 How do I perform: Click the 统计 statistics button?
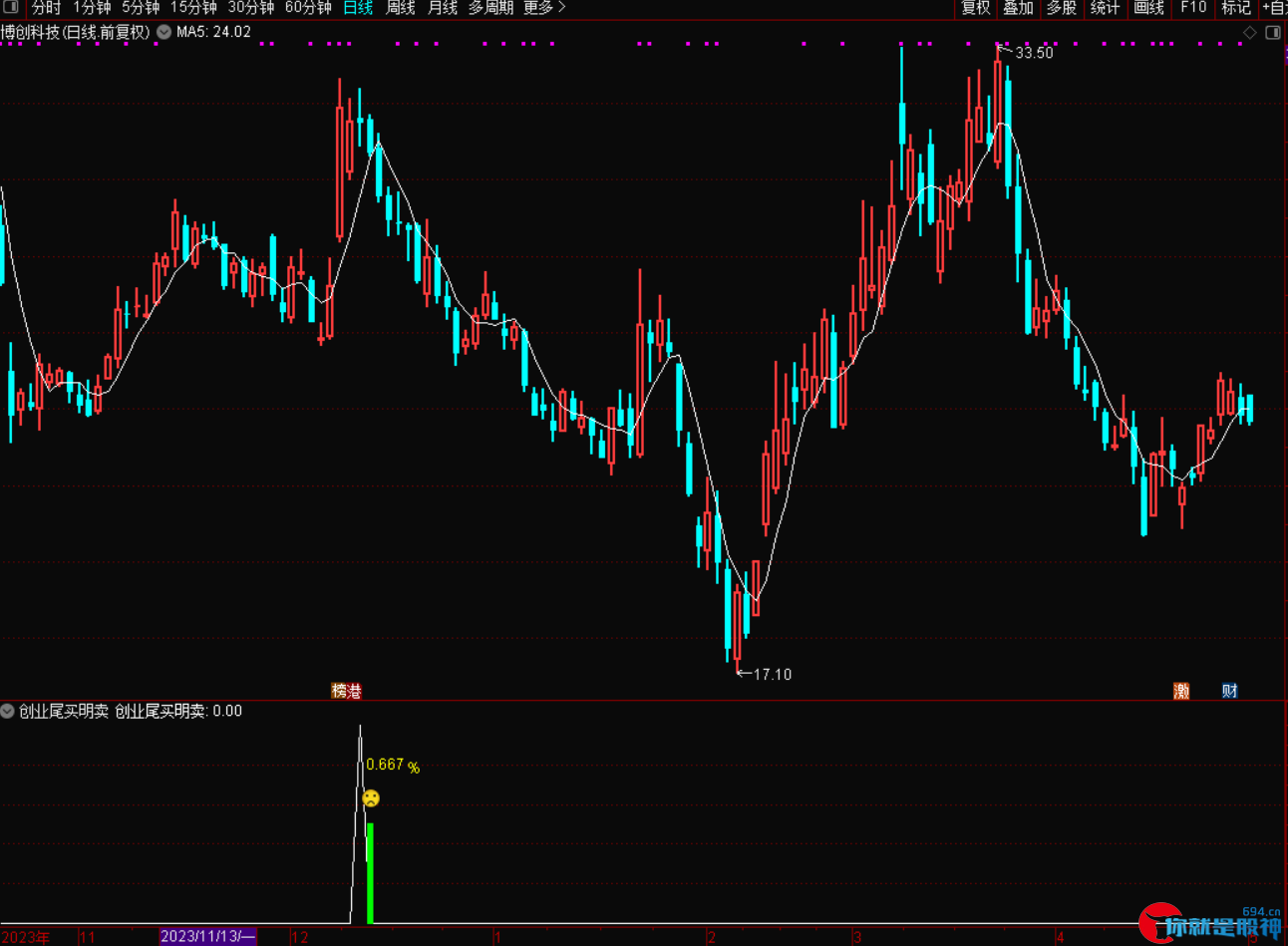(1105, 8)
